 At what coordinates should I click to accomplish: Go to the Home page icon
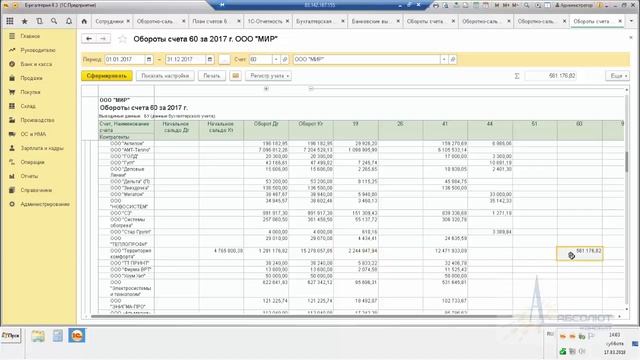84,21
